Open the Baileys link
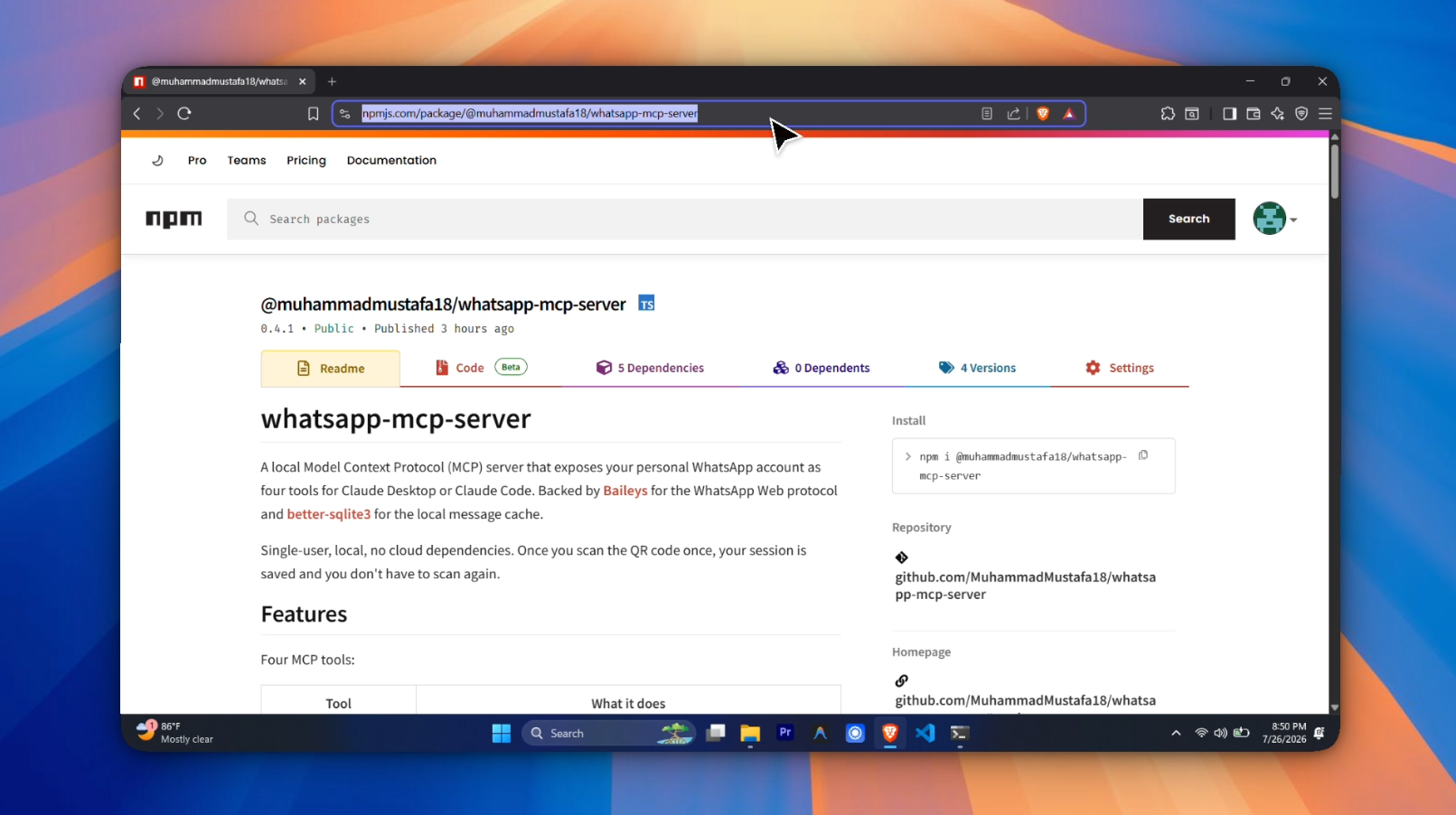 625,491
